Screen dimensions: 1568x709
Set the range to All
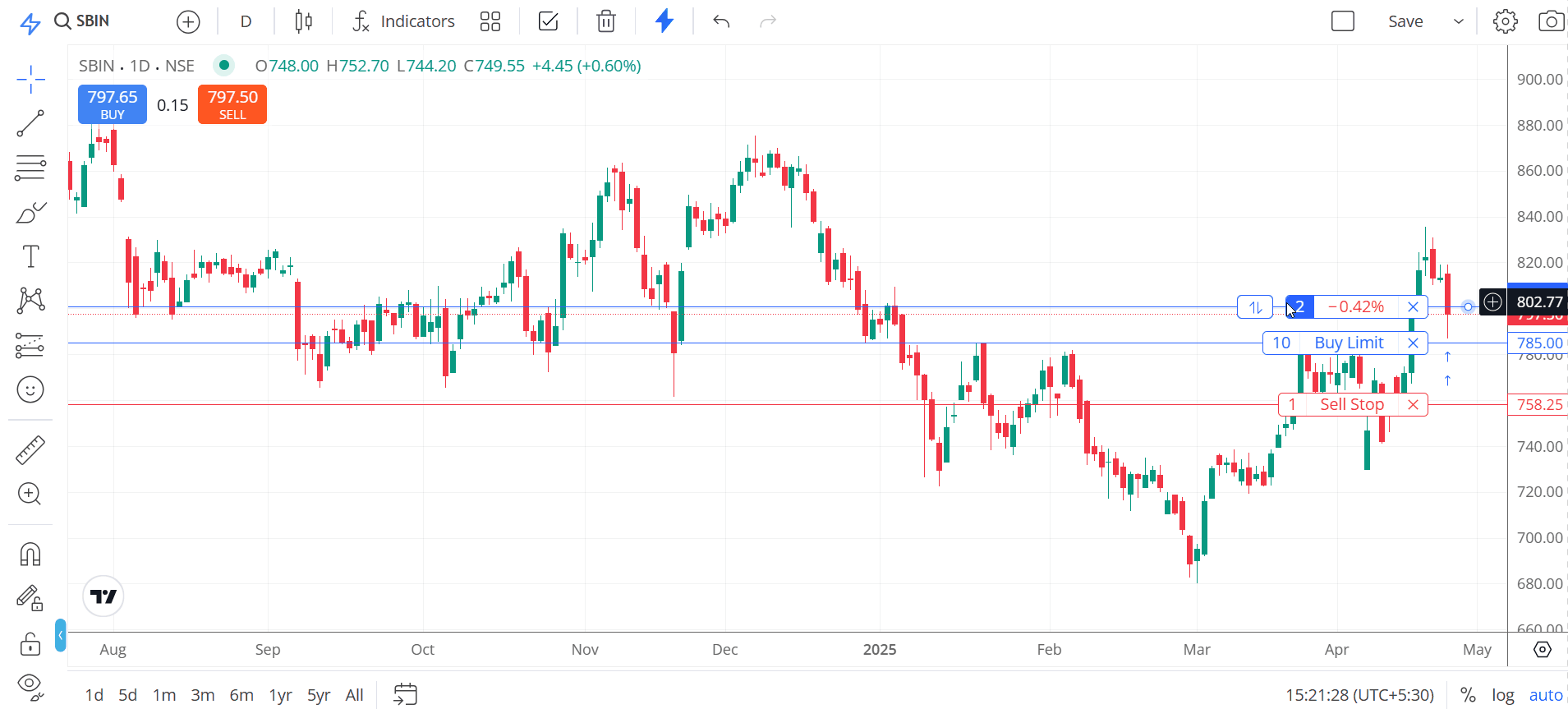pyautogui.click(x=355, y=695)
